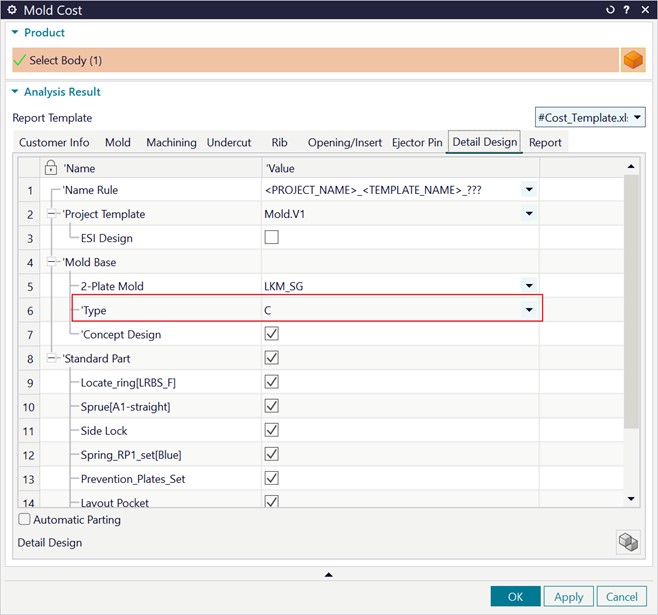Collapse dialog with bottom up arrow
This screenshot has width=658, height=615.
(x=329, y=574)
